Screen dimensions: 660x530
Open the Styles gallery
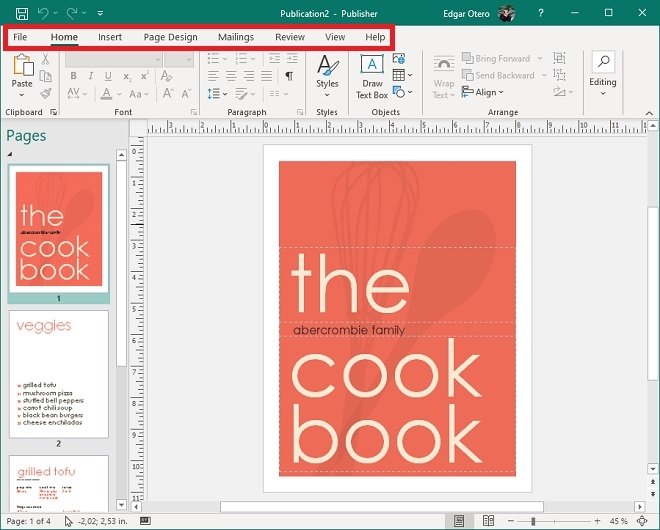327,76
